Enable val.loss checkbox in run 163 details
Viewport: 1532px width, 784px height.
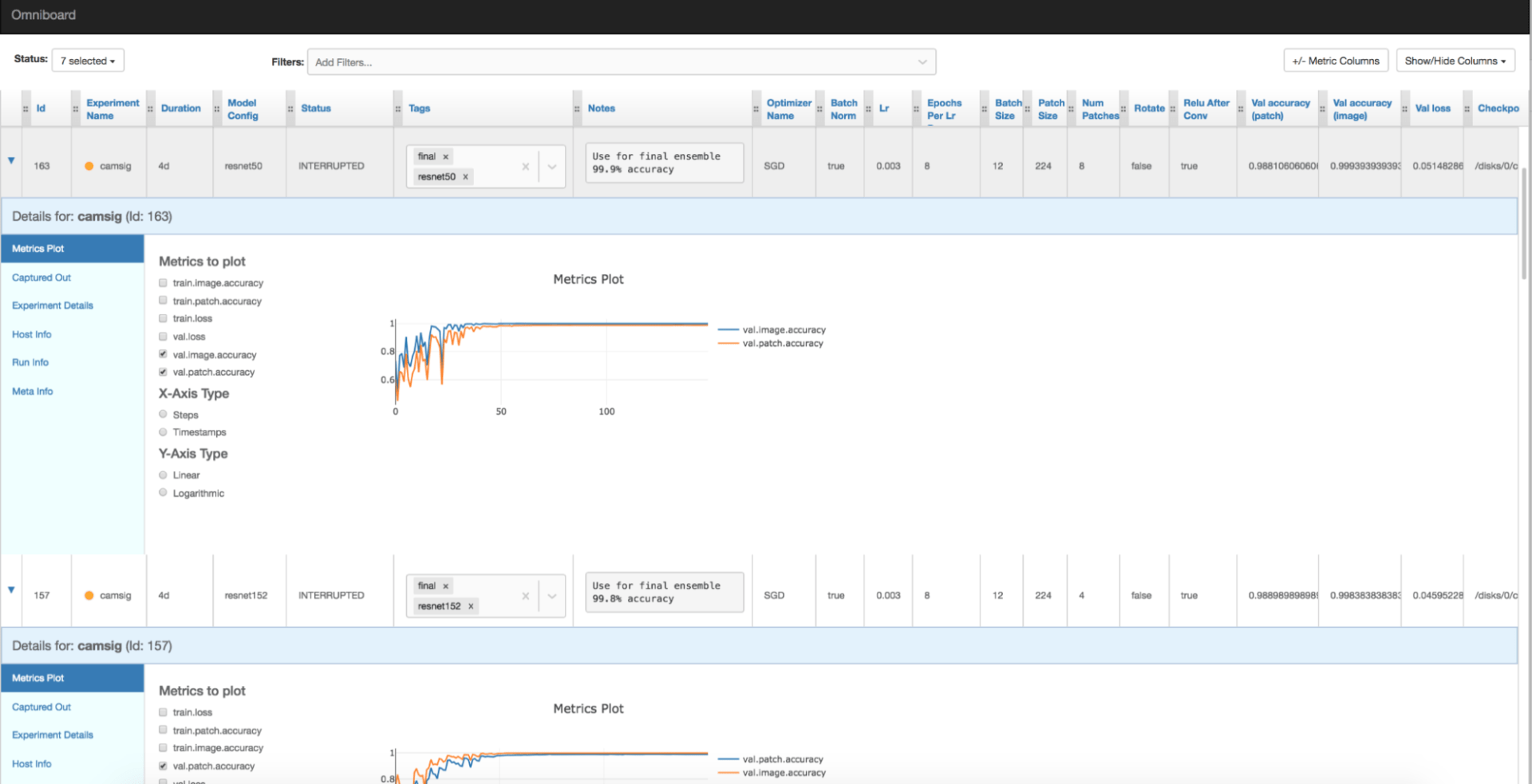[163, 337]
